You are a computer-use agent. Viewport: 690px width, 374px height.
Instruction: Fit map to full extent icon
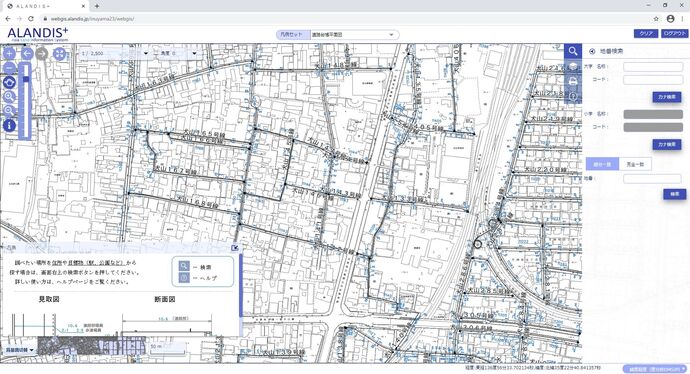(59, 54)
